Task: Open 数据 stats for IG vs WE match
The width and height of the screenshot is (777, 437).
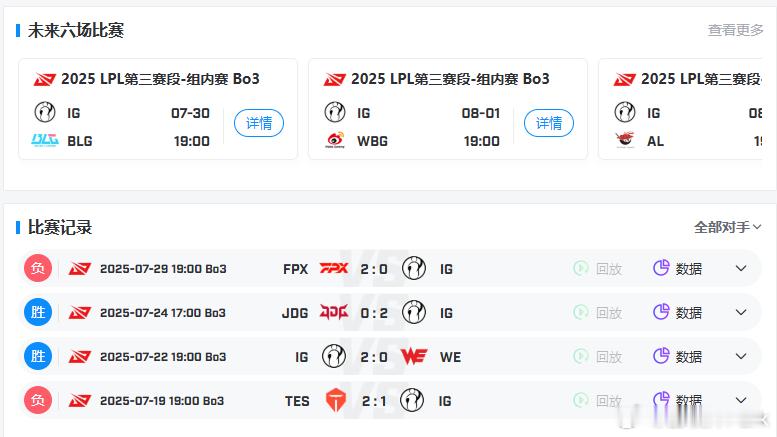Action: (677, 357)
